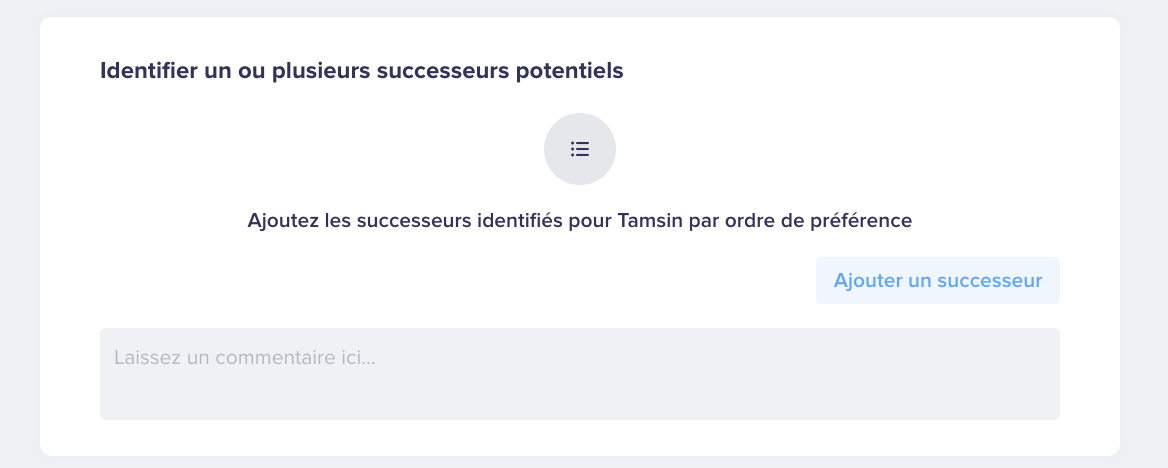Screen dimensions: 1168x468
Task: Click the empty-state successors list icon
Action: 580,149
